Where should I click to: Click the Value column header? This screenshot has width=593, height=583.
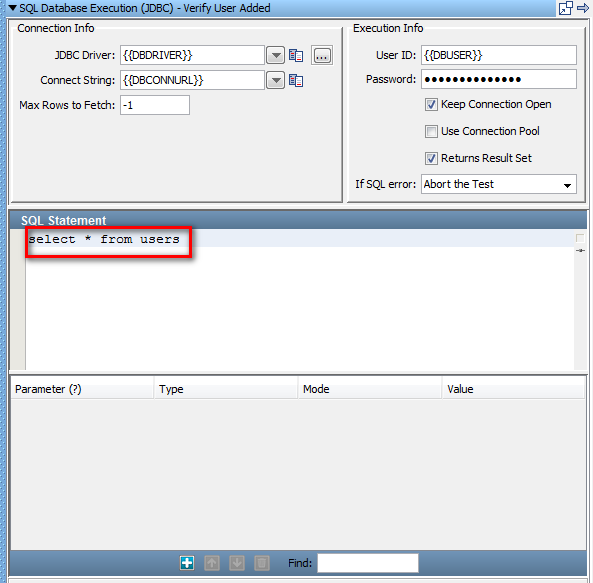click(x=514, y=389)
